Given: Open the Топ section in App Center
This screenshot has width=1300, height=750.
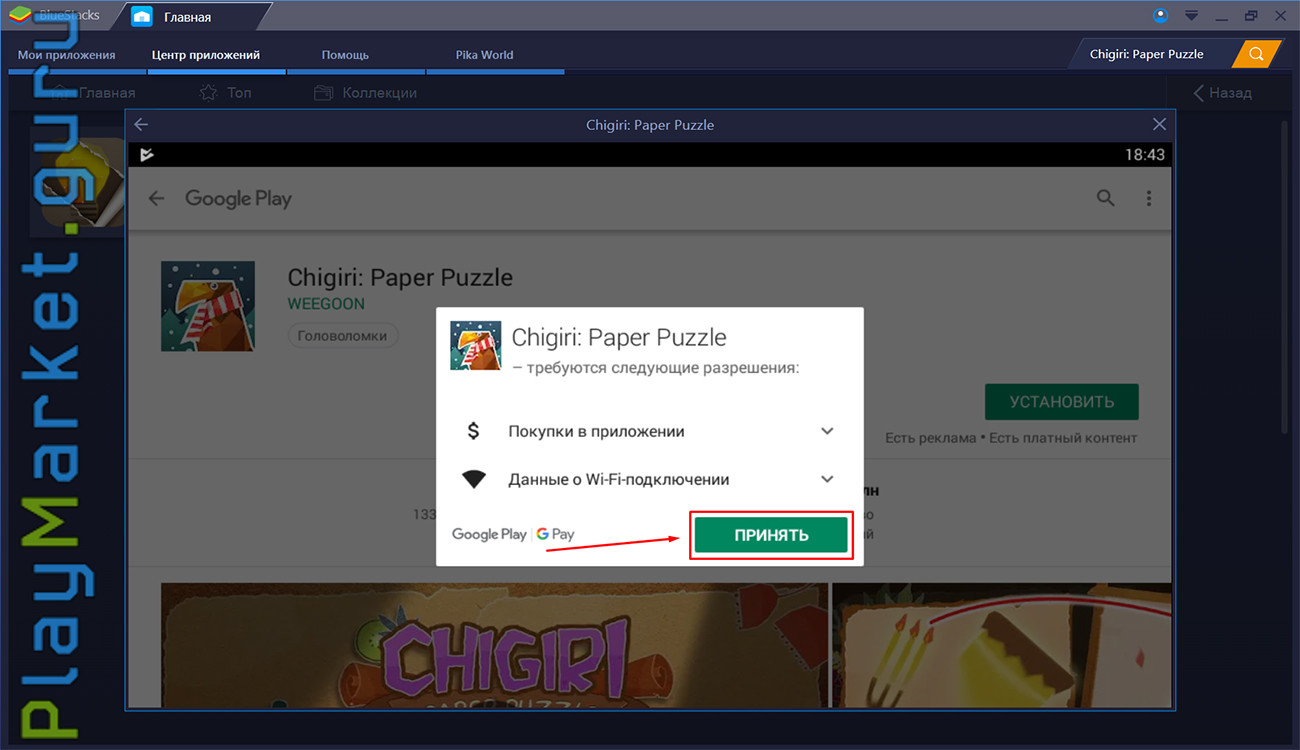Looking at the screenshot, I should click(226, 93).
